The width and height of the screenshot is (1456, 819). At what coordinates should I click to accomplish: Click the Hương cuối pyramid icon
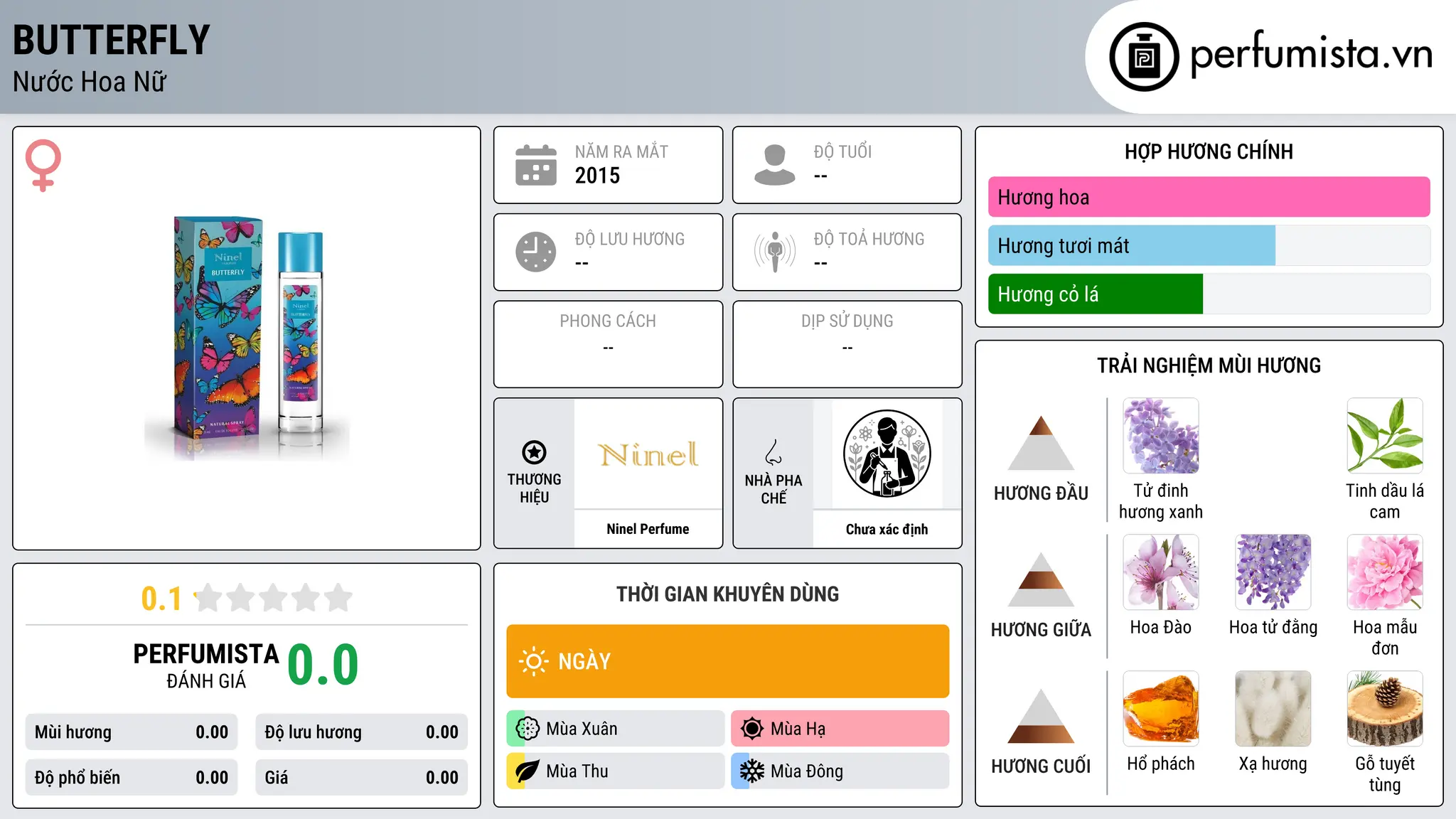1041,716
